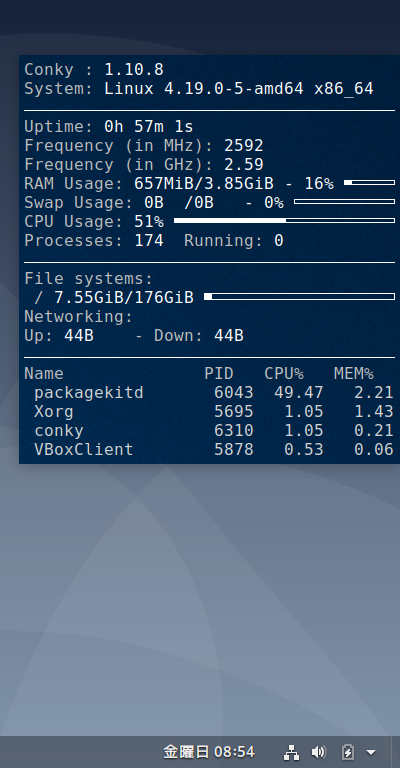Viewport: 400px width, 768px height.
Task: Click the VBoxClient process row
Action: 209,450
